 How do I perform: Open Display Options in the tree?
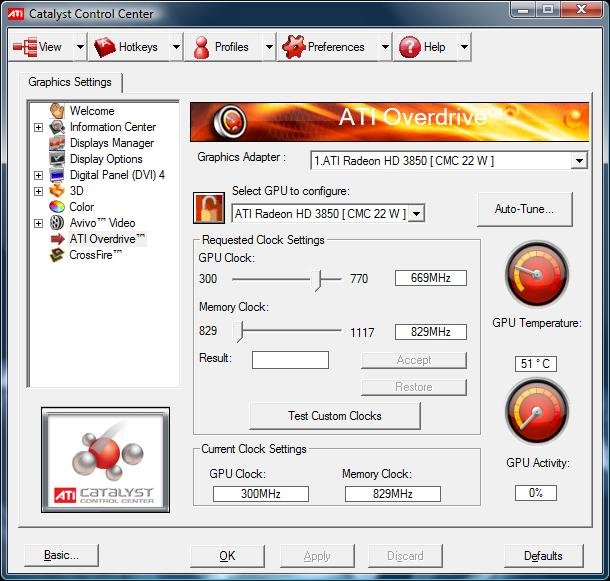(106, 159)
